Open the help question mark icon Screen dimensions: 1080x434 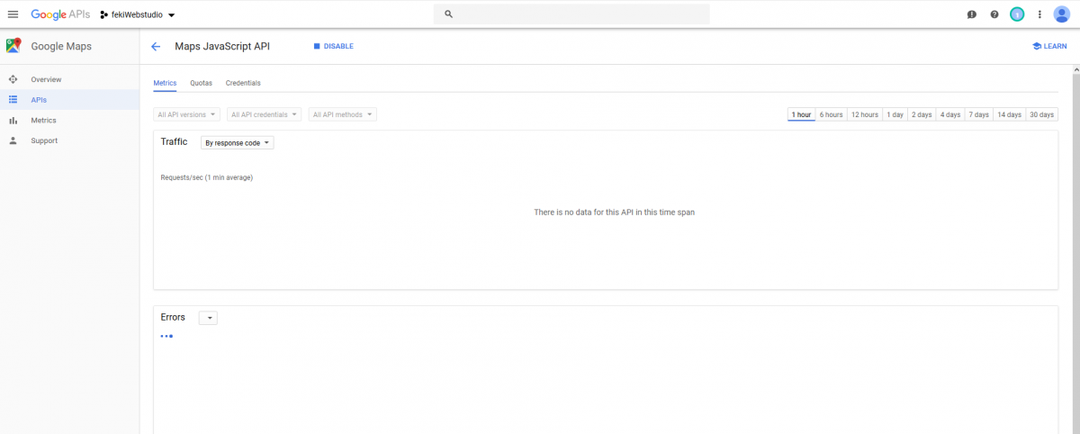pos(994,14)
